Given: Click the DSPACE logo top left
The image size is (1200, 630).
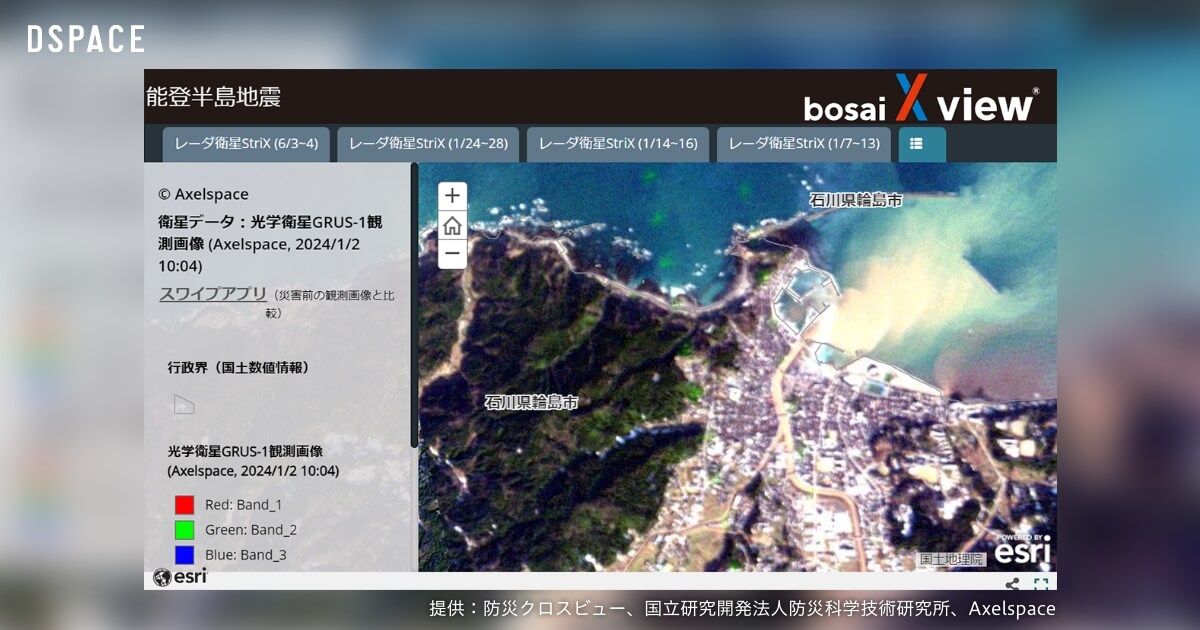Looking at the screenshot, I should tap(85, 38).
